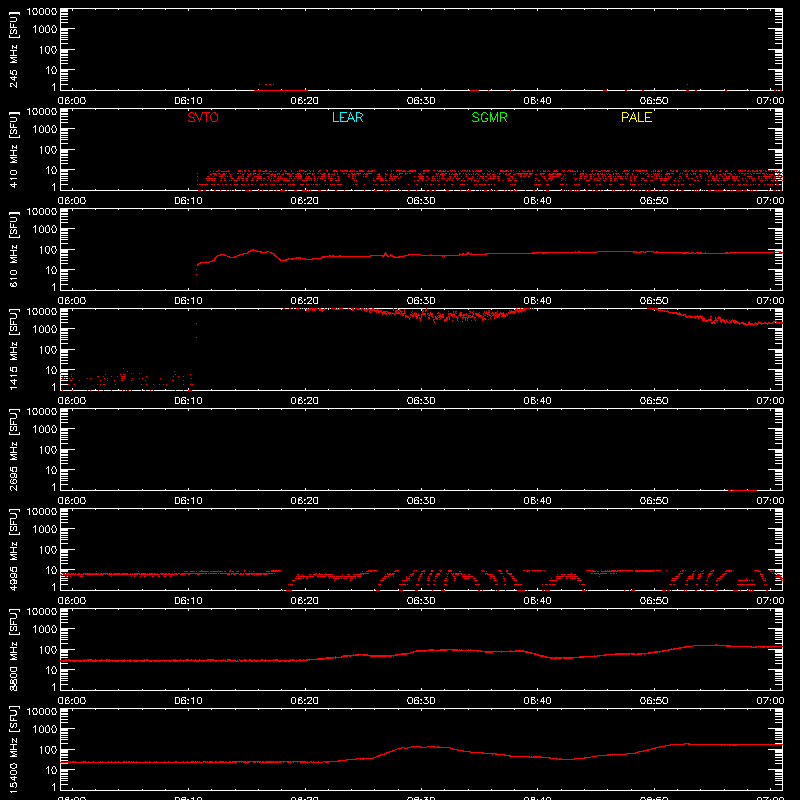Click the green SGMR station label

[x=489, y=117]
